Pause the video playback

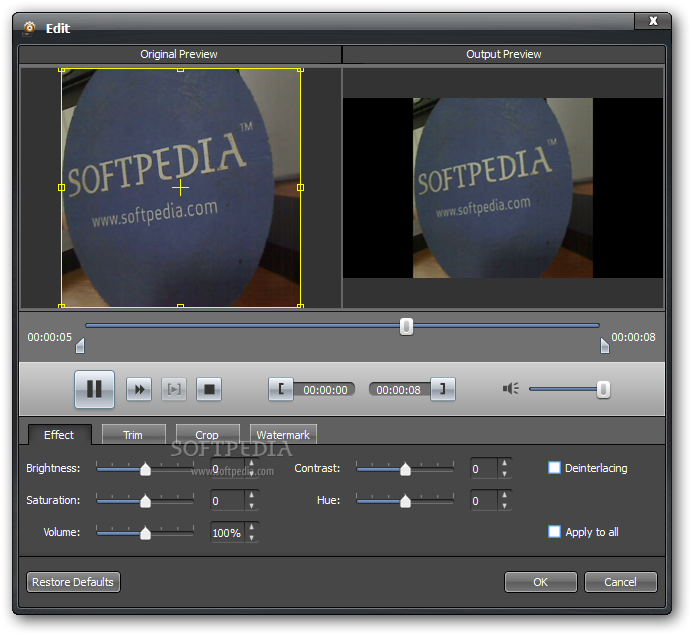(x=94, y=389)
